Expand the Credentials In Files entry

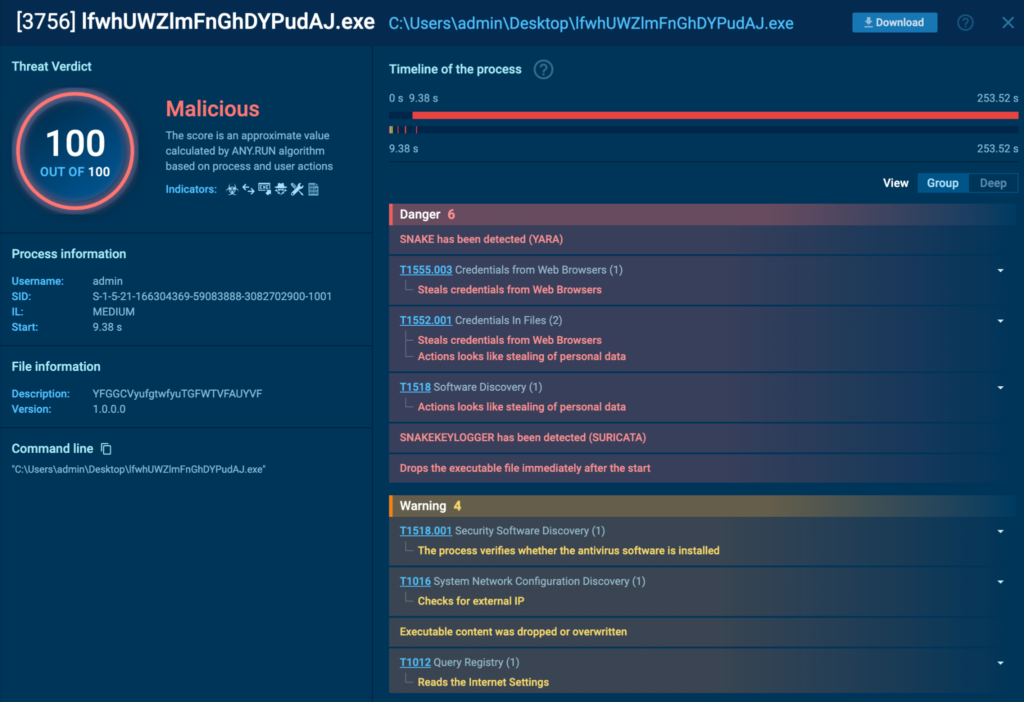coord(1000,321)
